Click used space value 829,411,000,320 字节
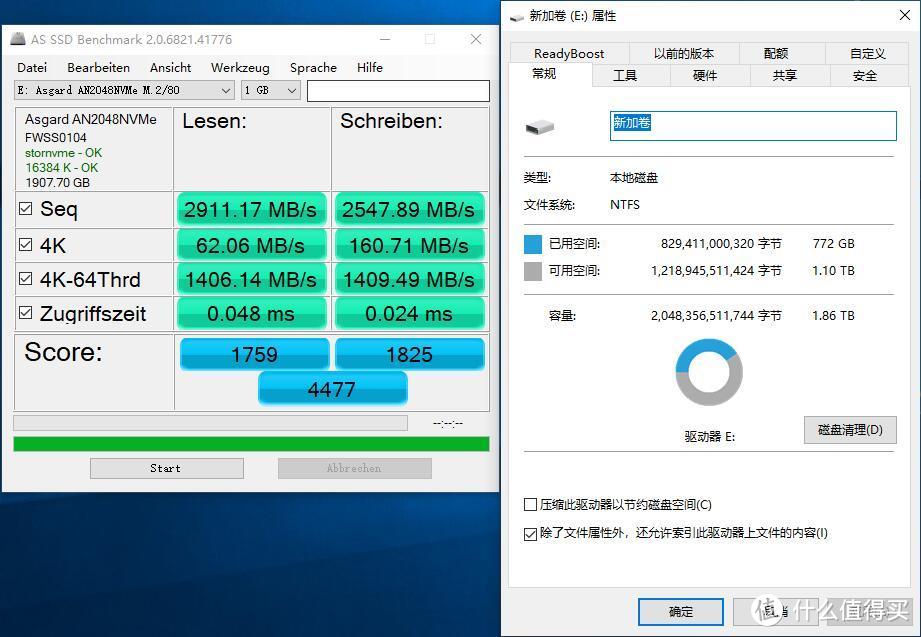 coord(721,244)
